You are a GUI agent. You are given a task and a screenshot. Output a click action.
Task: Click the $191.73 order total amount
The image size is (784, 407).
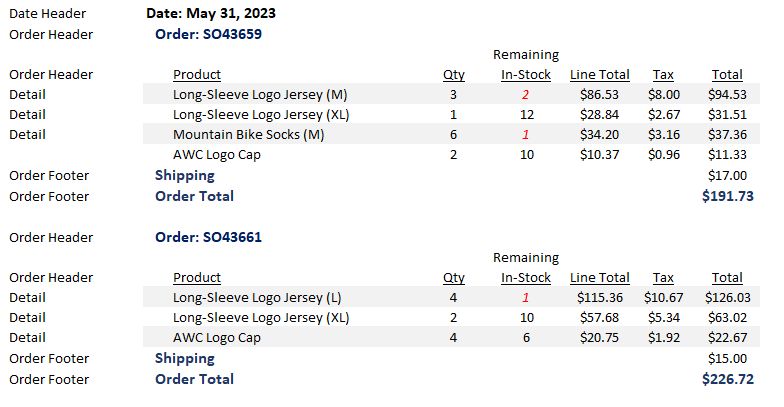(x=728, y=196)
